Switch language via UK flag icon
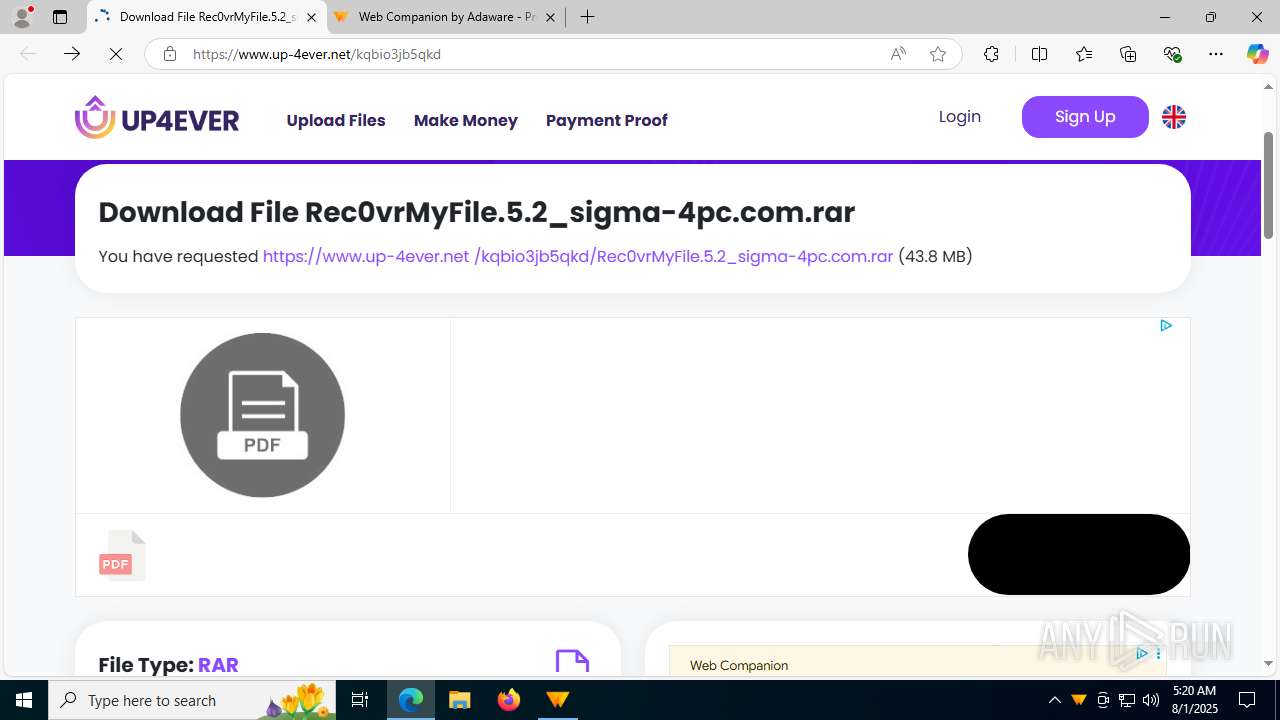This screenshot has width=1280, height=720. [x=1174, y=117]
